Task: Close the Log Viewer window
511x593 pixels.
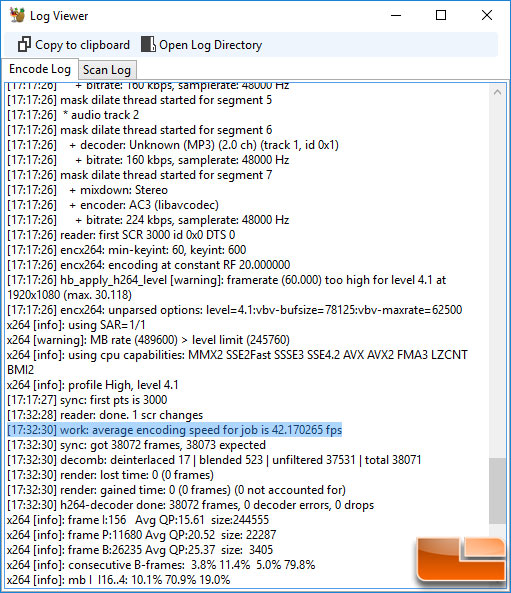Action: (x=487, y=16)
